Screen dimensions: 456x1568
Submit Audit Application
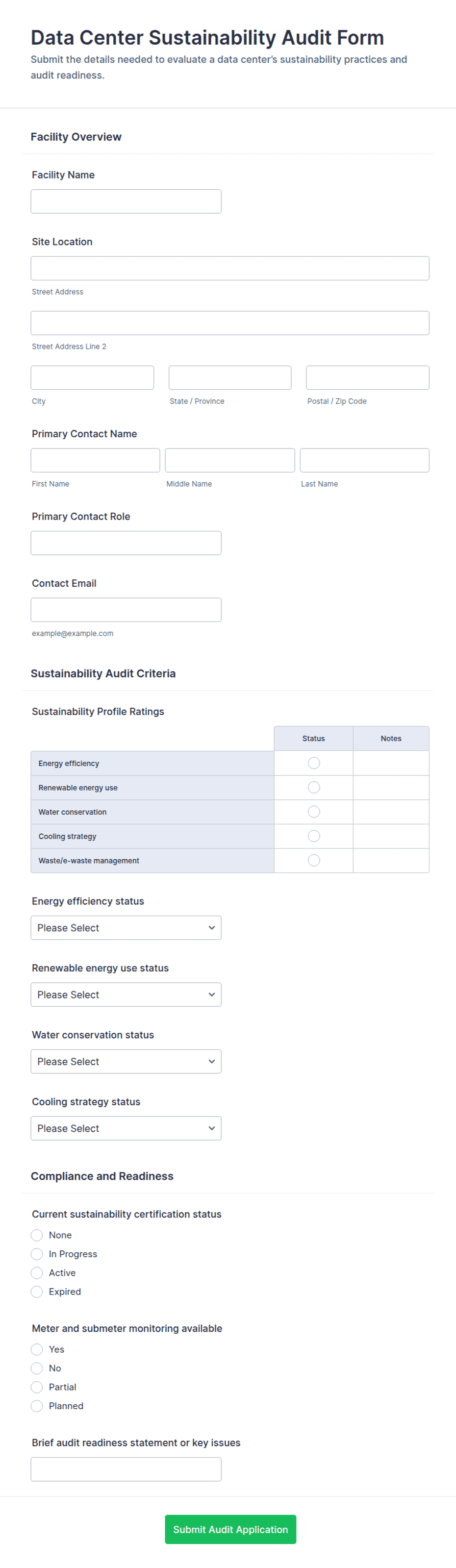click(x=230, y=1529)
